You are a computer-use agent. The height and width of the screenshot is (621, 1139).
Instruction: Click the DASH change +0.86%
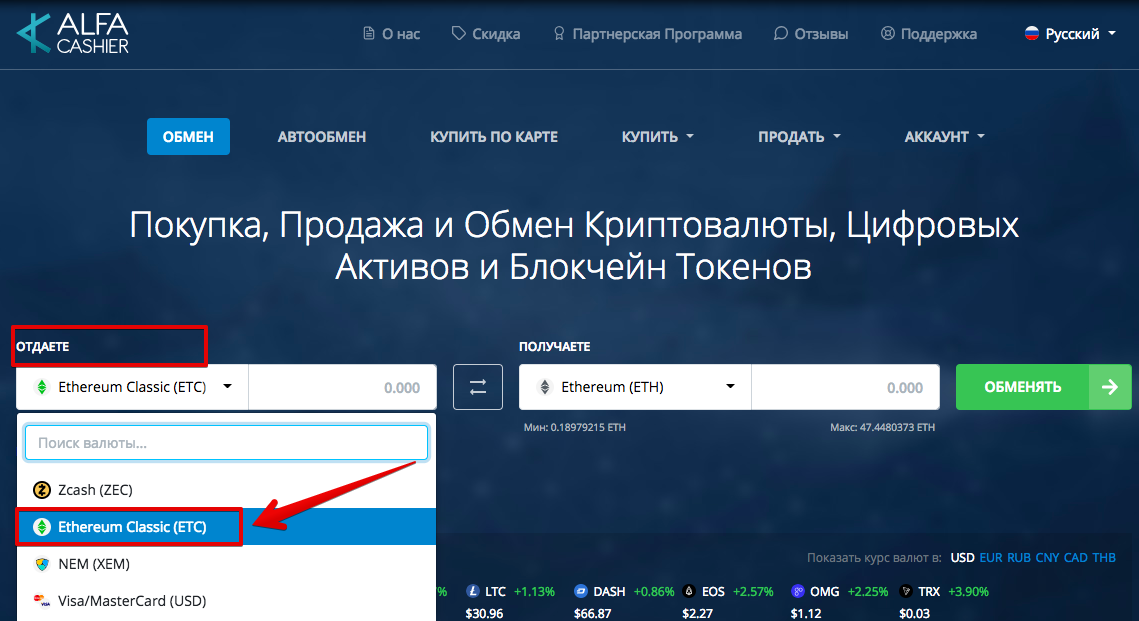point(654,592)
